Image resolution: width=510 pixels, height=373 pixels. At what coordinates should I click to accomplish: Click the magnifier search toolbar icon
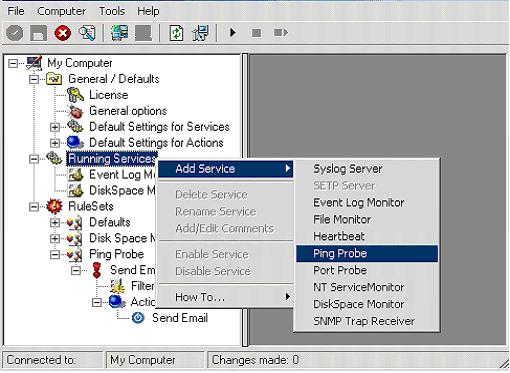[x=87, y=33]
